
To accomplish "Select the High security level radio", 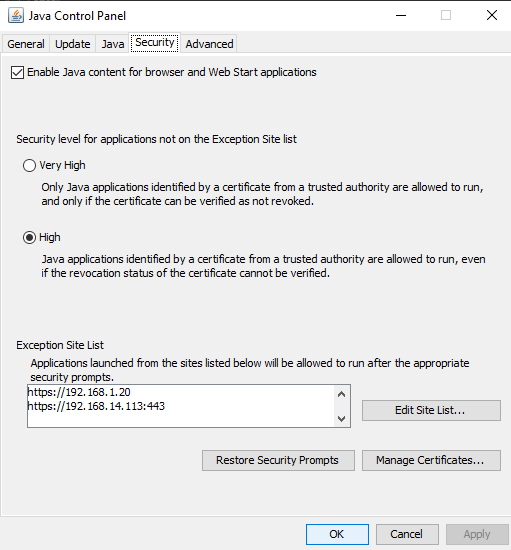I will (29, 237).
